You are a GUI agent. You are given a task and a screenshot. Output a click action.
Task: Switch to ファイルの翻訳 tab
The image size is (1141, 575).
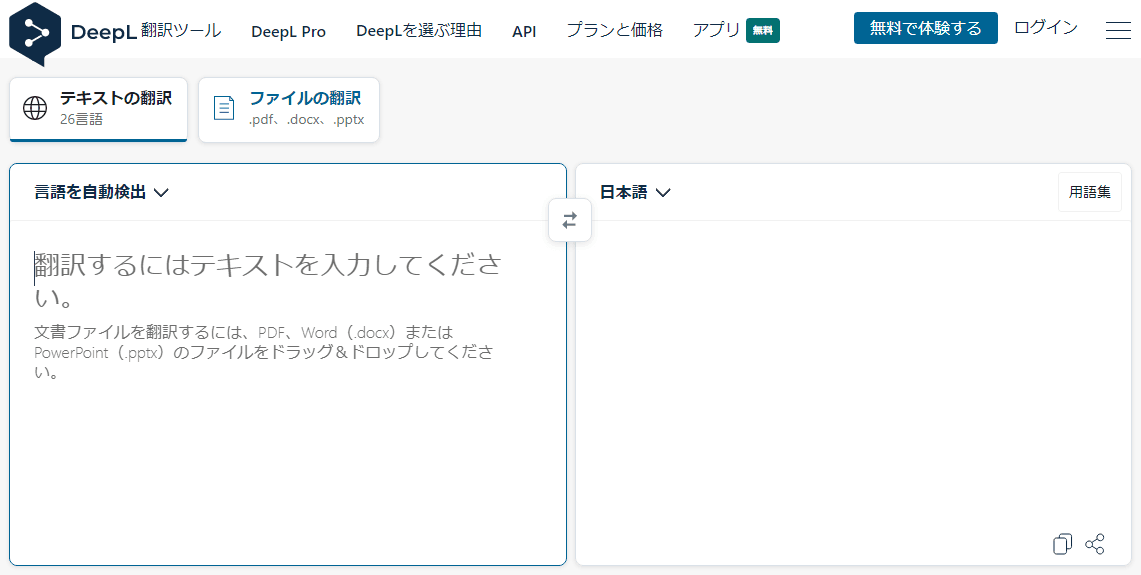click(289, 109)
